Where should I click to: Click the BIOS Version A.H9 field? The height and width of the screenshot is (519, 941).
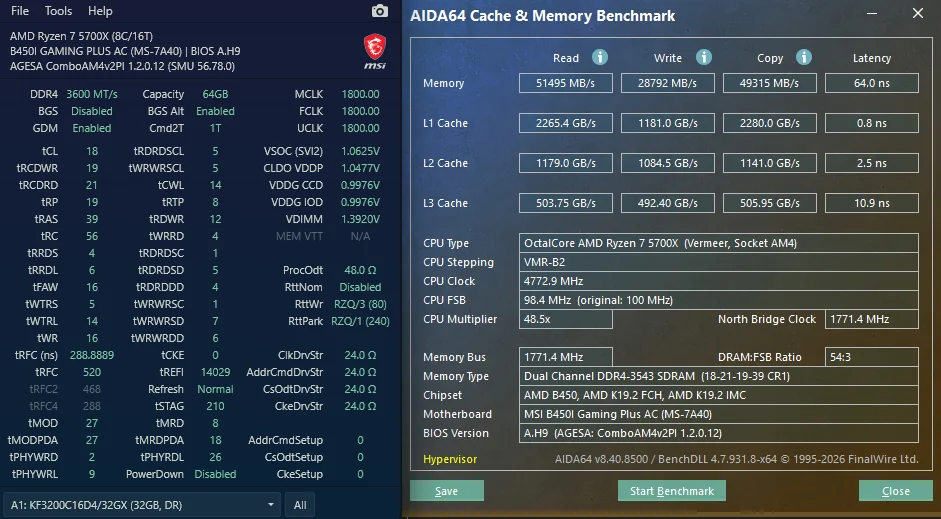718,433
